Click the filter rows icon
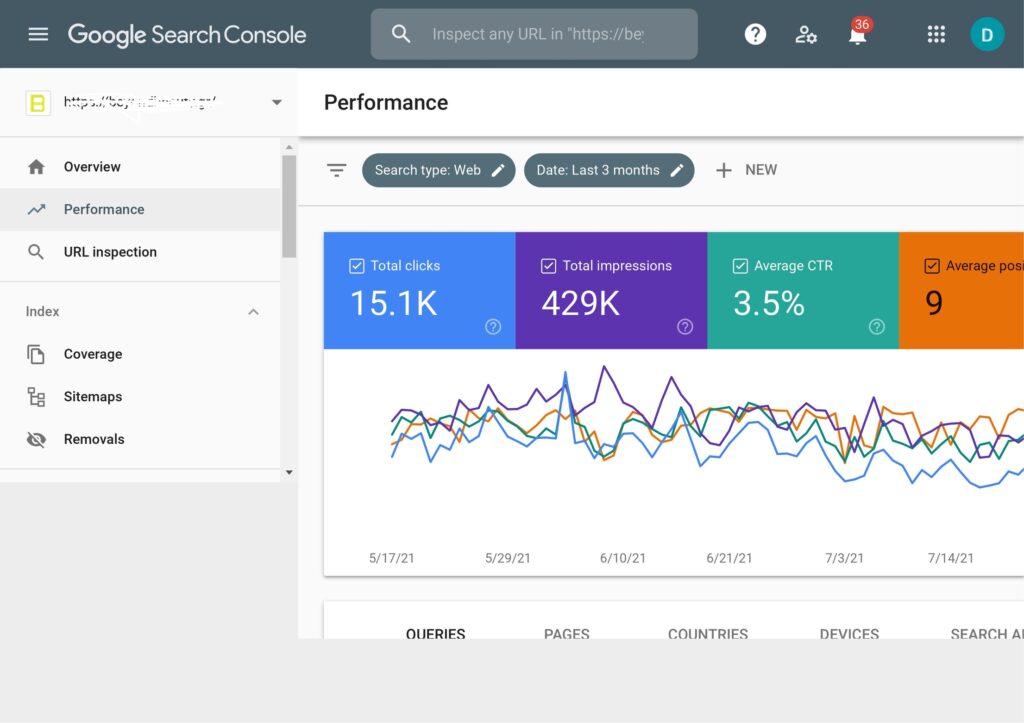 point(337,170)
